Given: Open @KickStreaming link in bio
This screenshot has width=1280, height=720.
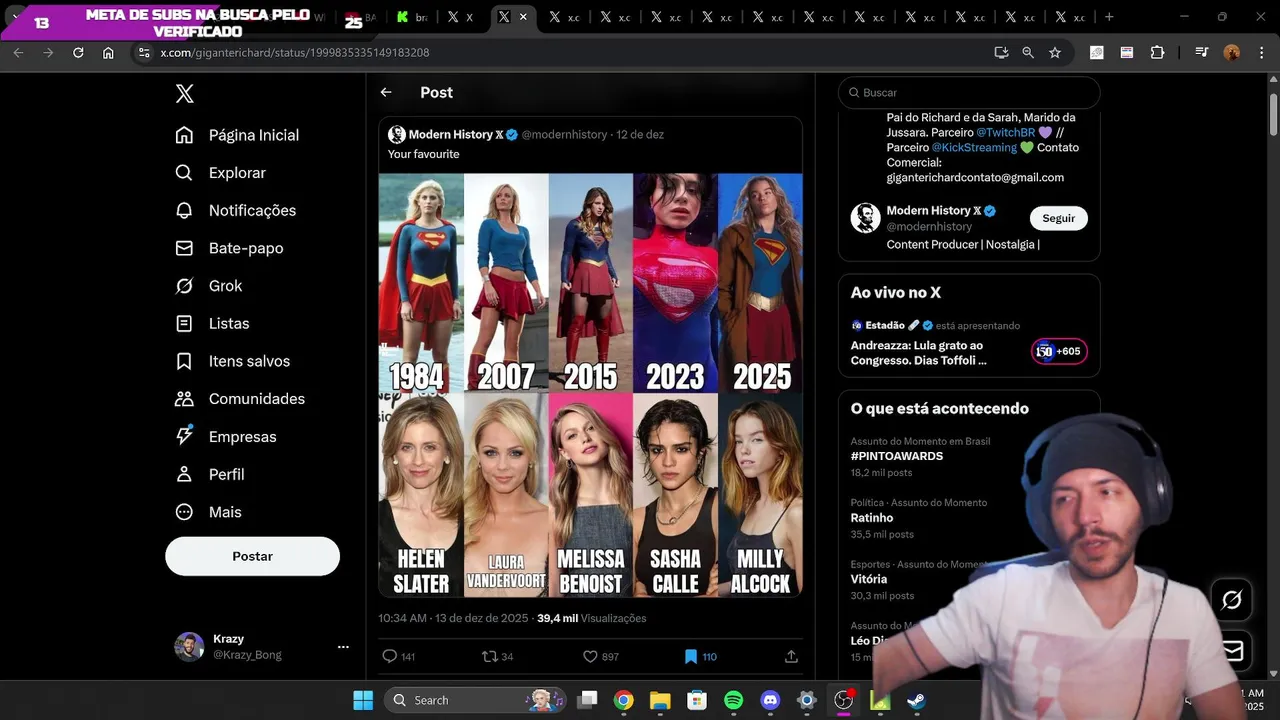Looking at the screenshot, I should [974, 147].
